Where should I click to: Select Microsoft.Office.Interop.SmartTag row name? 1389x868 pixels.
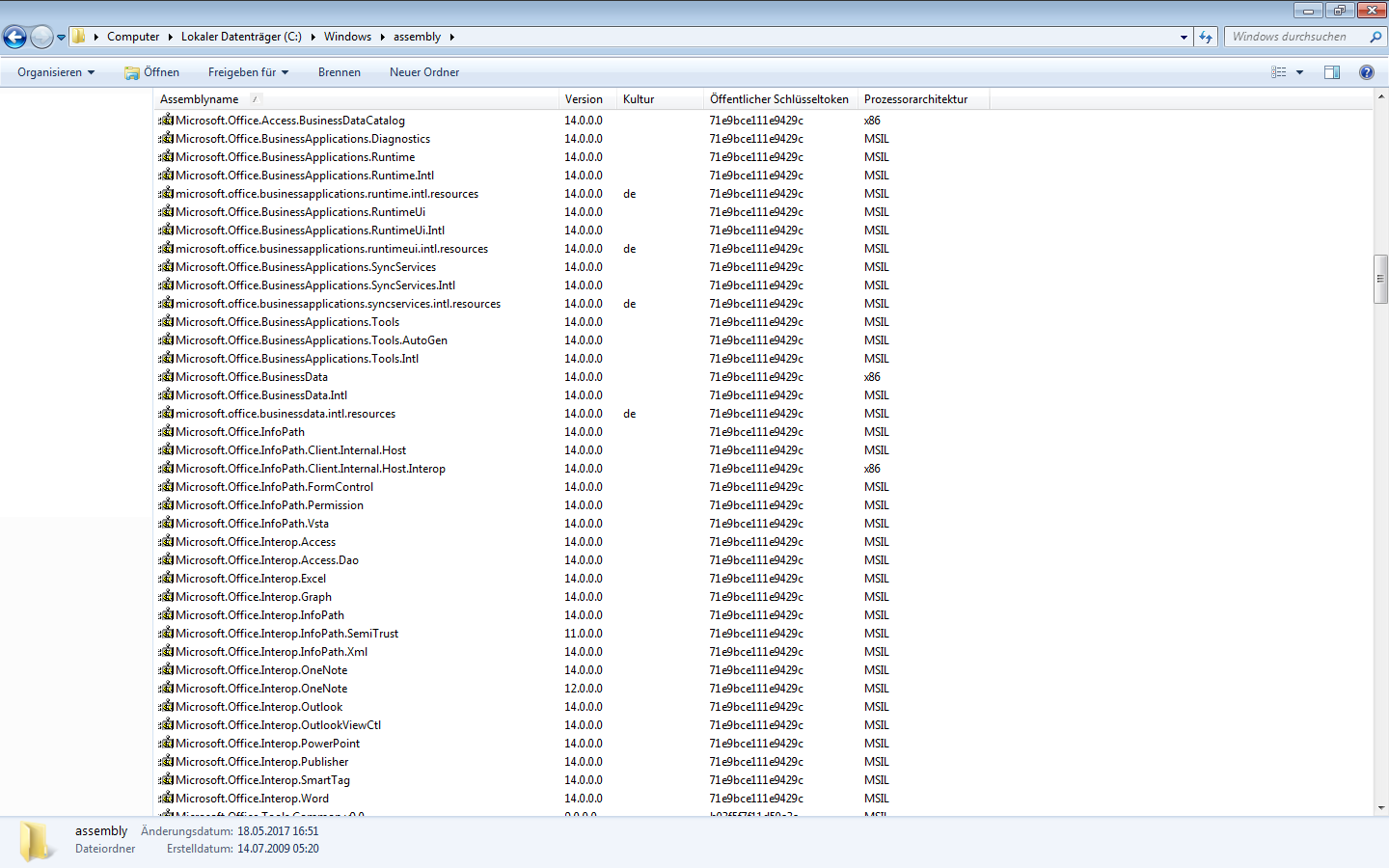(263, 780)
